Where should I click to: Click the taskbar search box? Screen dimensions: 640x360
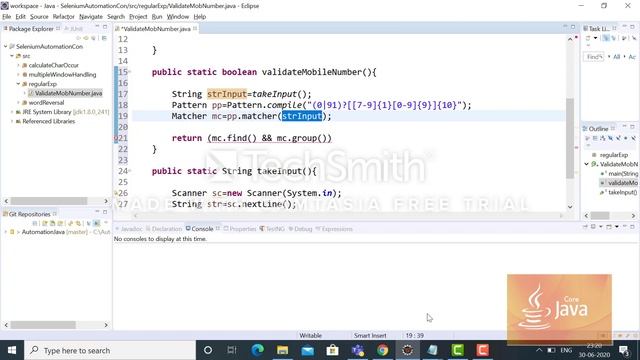tap(110, 350)
